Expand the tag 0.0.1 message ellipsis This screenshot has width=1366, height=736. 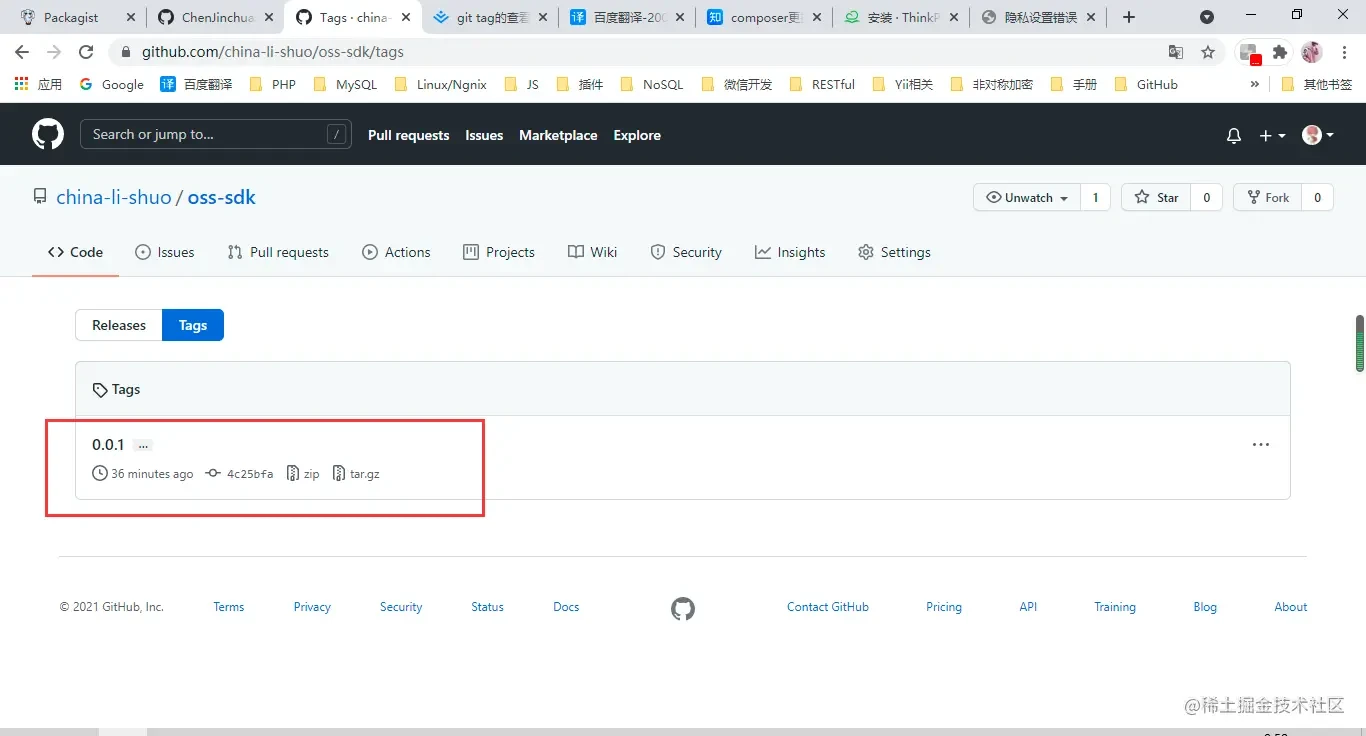(143, 445)
